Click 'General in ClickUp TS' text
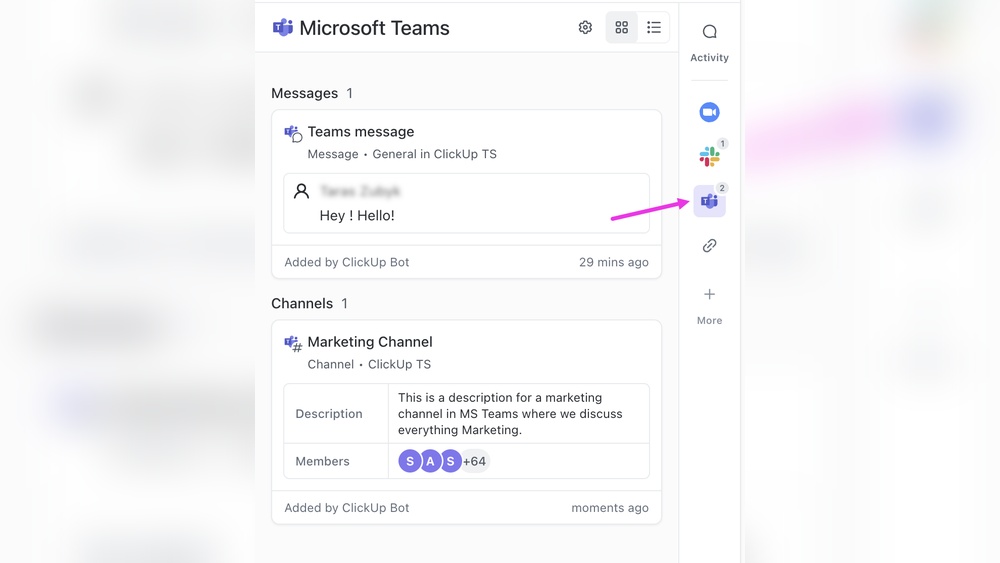 (434, 154)
